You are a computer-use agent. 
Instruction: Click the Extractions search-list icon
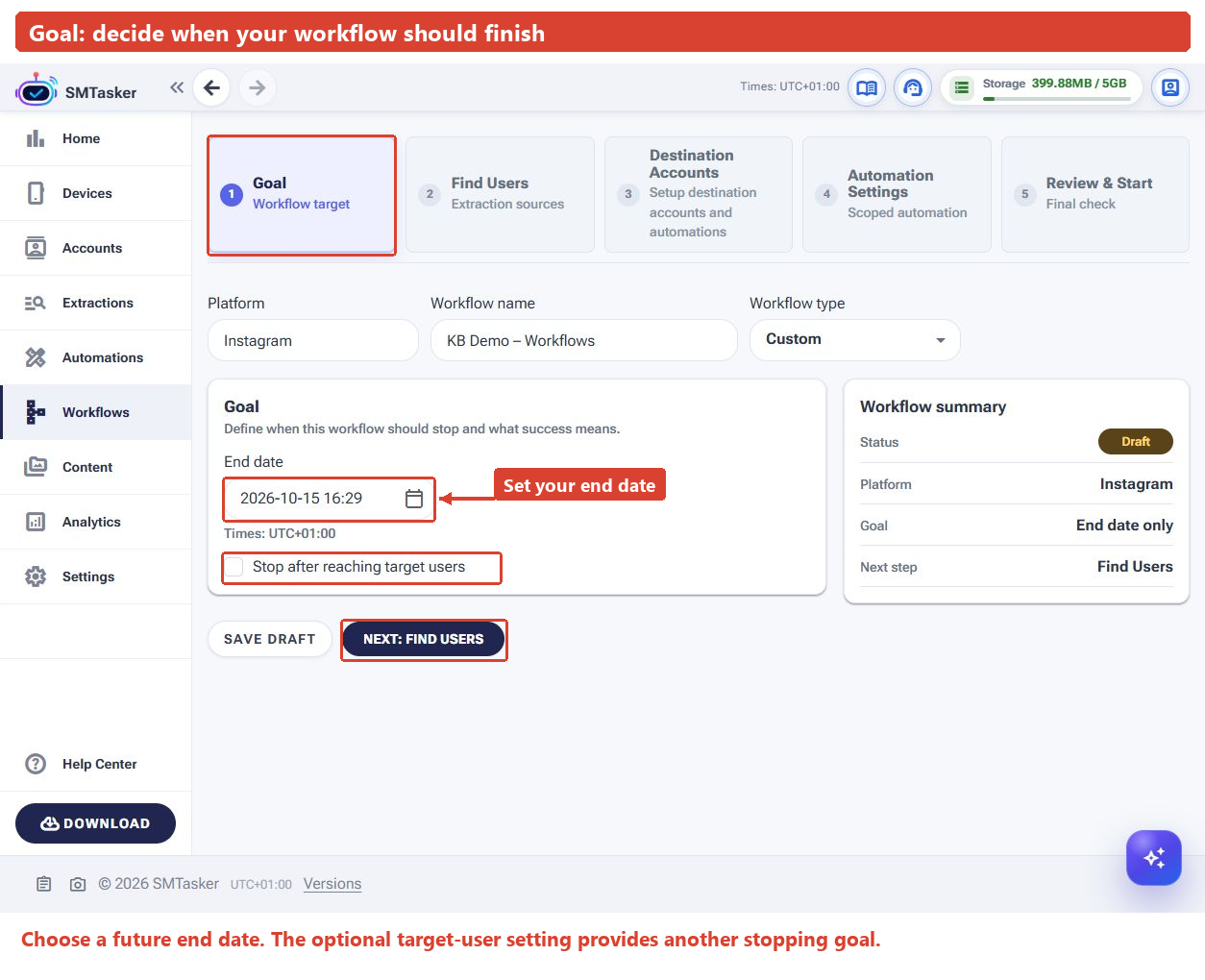point(36,303)
